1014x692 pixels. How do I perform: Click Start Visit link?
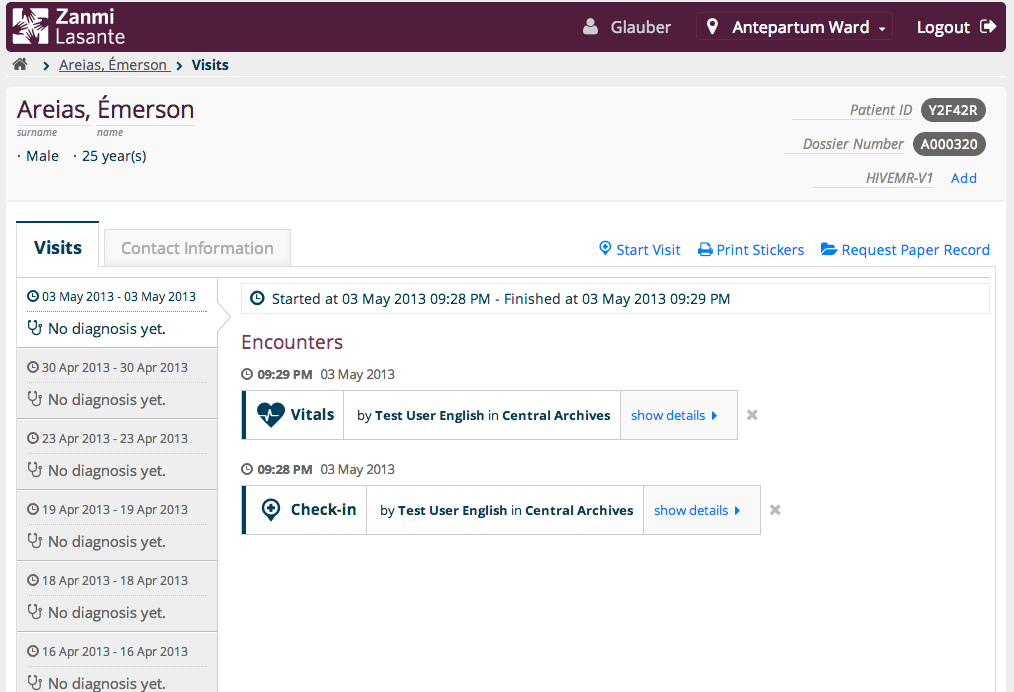point(639,250)
